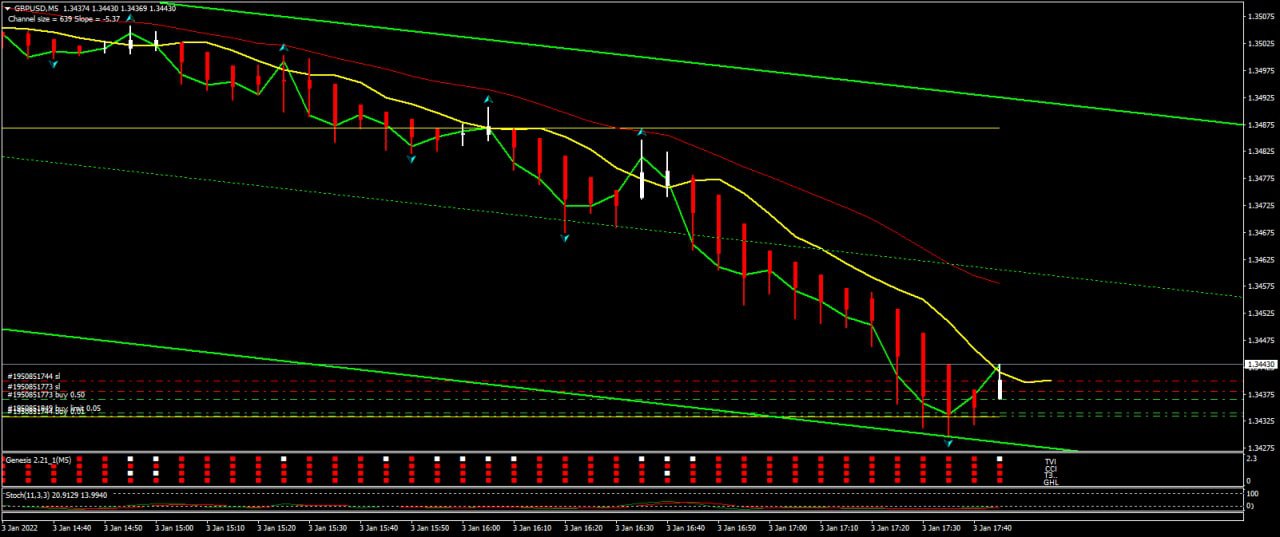1280x537 pixels.
Task: Click the Channel size and Slope text
Action: pyautogui.click(x=64, y=19)
